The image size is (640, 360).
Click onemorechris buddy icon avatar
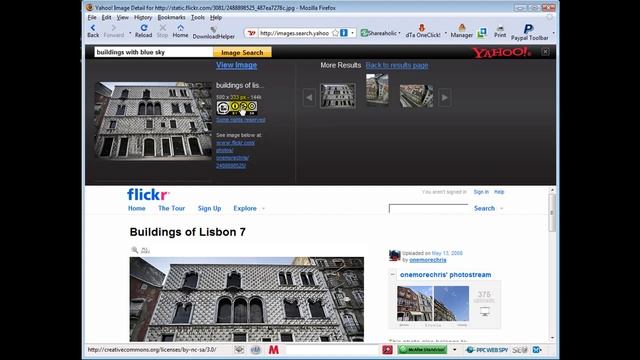pyautogui.click(x=394, y=256)
